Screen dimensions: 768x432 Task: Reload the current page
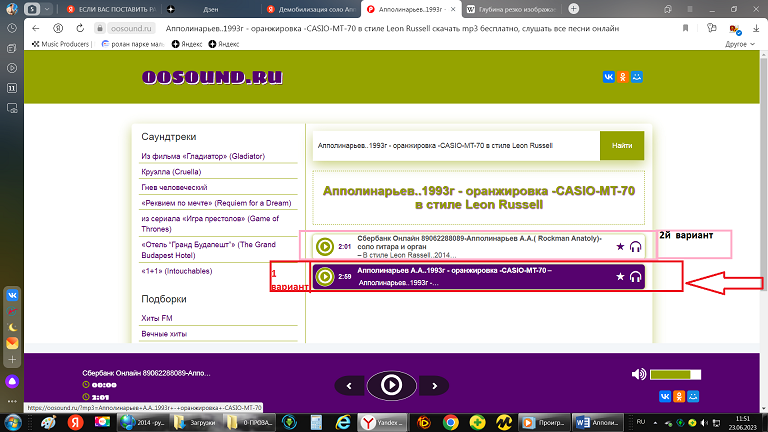click(x=80, y=28)
